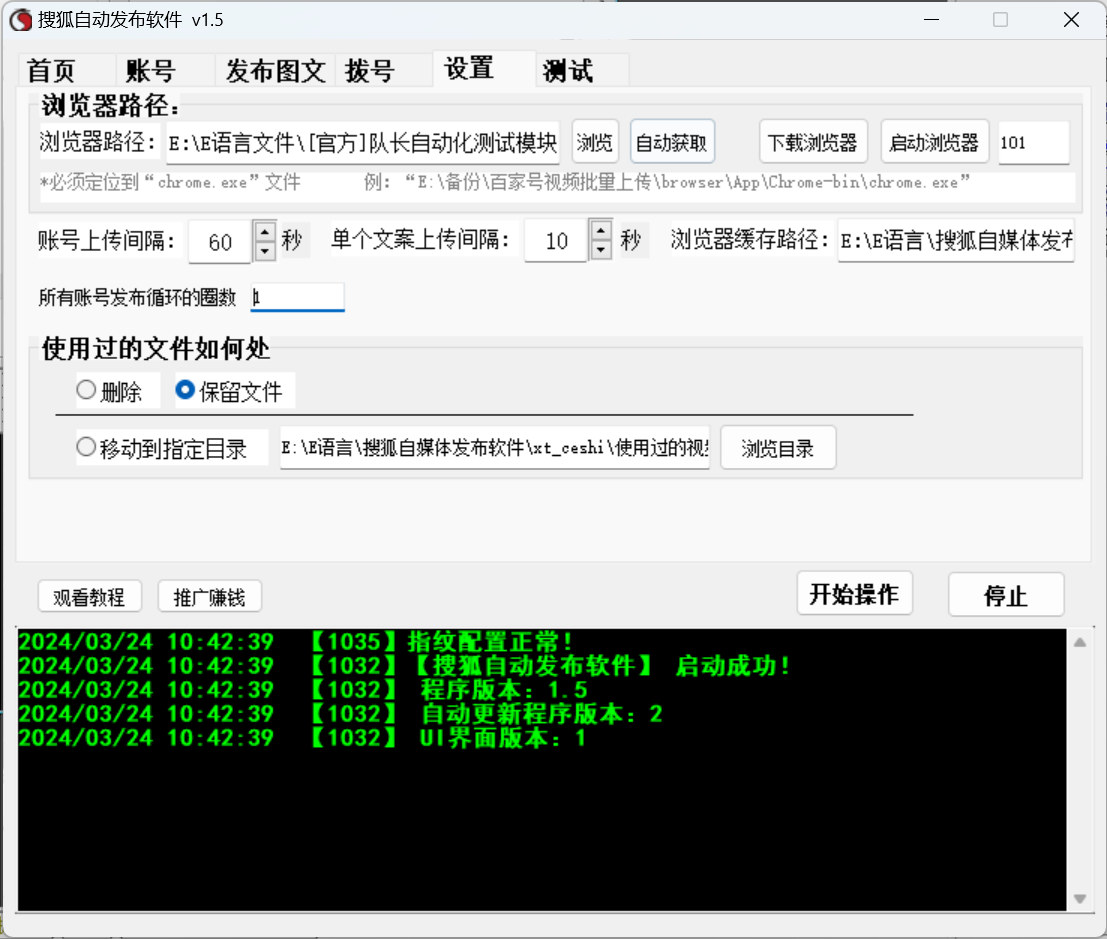Choose the 保留文件 radio option

(x=185, y=390)
